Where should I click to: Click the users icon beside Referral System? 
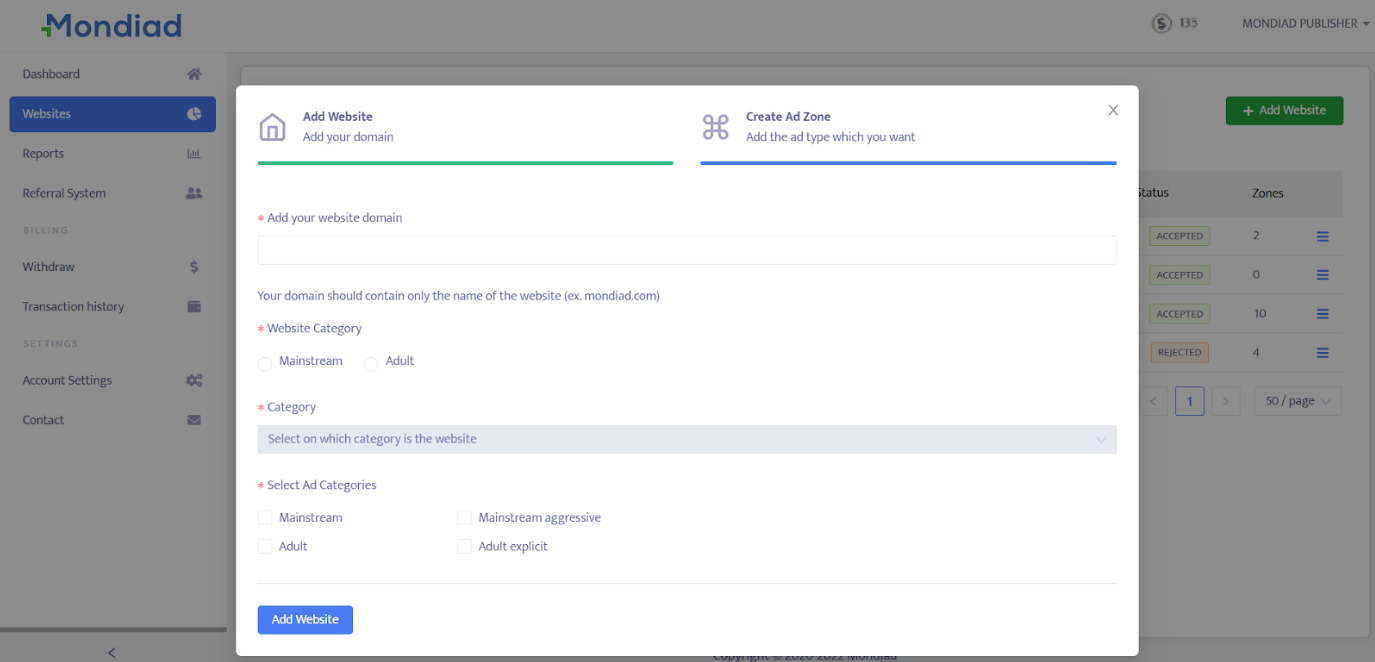point(194,194)
